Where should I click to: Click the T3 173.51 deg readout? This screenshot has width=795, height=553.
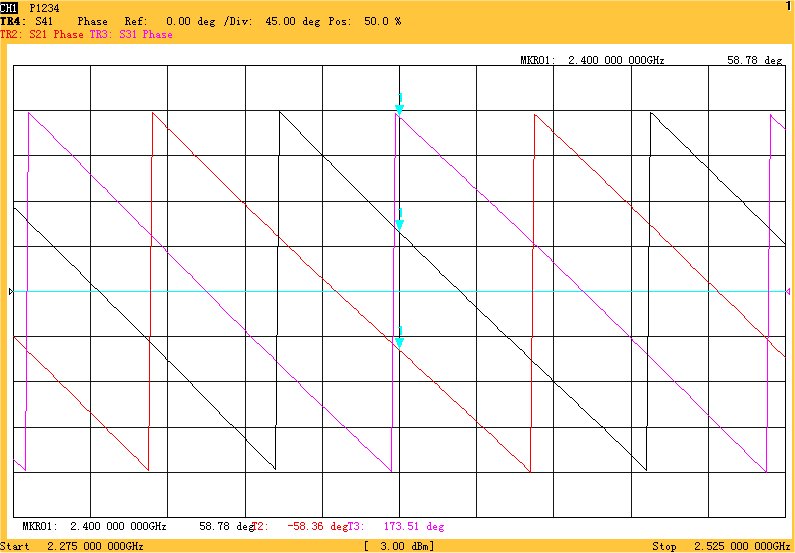[396, 526]
